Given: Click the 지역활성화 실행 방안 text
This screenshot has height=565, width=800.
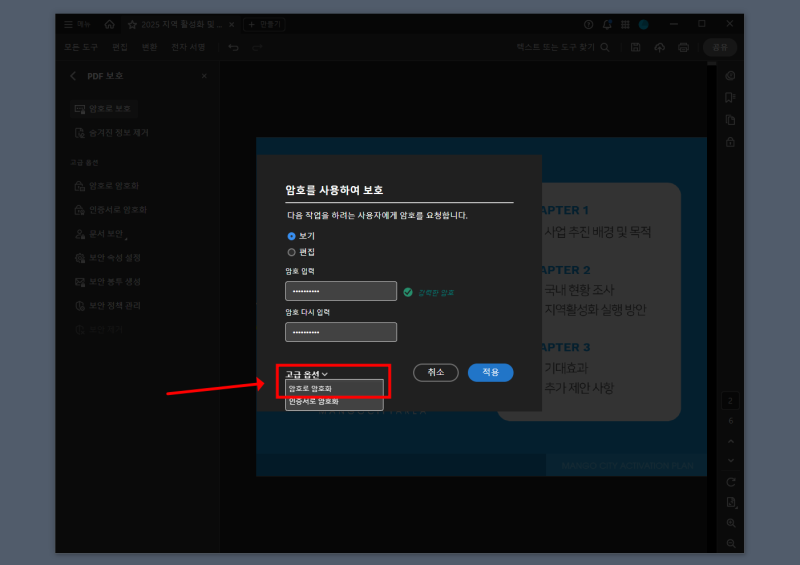Looking at the screenshot, I should (x=595, y=310).
